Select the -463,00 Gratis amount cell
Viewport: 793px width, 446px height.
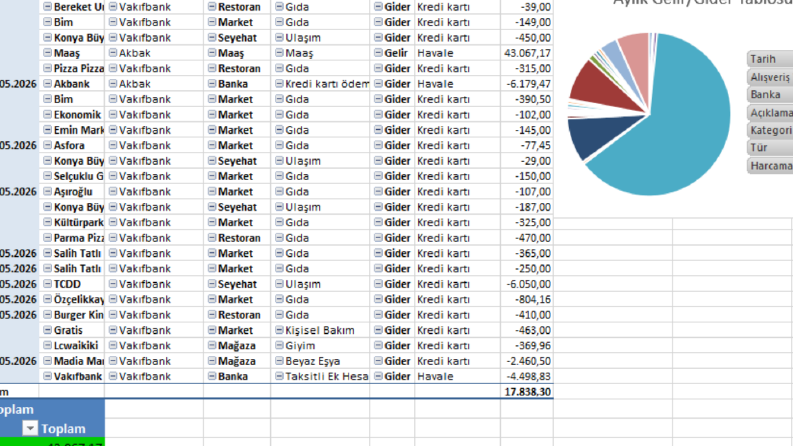[527, 330]
